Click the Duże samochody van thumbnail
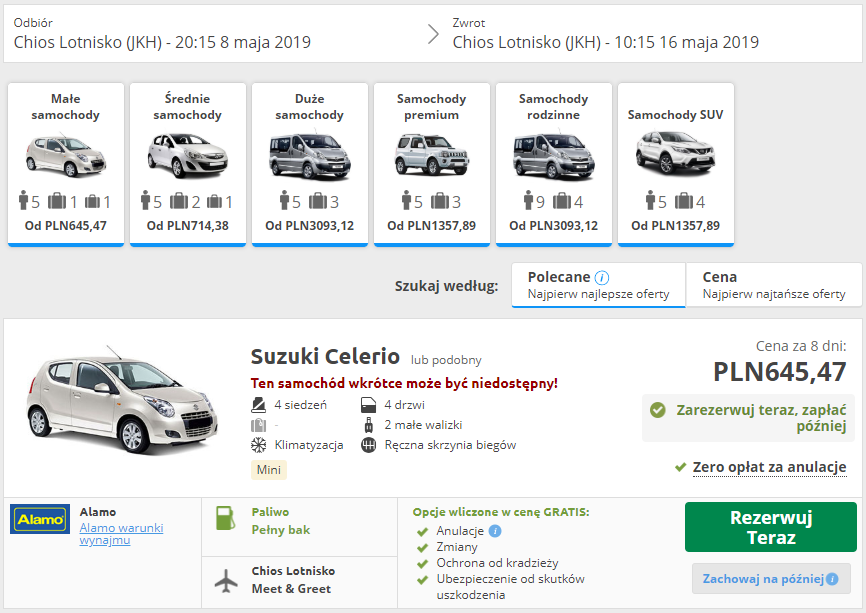This screenshot has width=866, height=613. [x=310, y=157]
